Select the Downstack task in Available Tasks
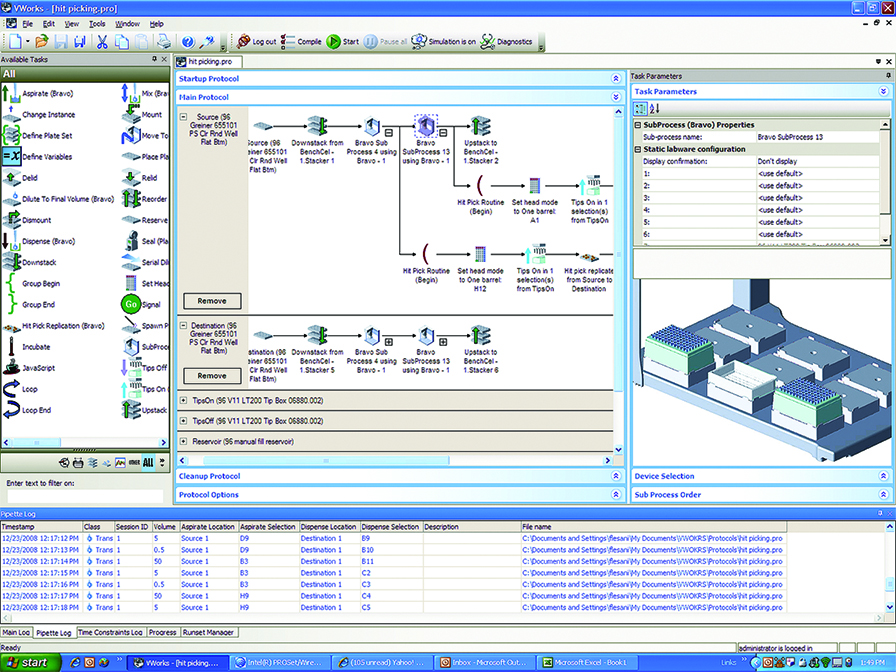This screenshot has height=672, width=896. coord(30,262)
